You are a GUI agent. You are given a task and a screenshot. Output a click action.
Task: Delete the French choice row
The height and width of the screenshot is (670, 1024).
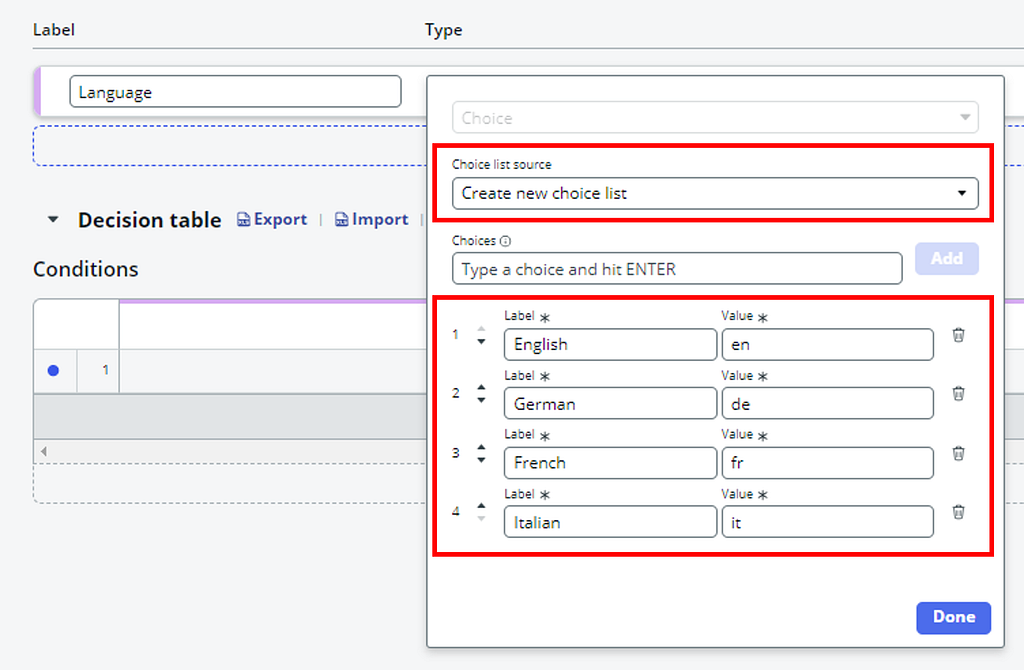tap(958, 453)
